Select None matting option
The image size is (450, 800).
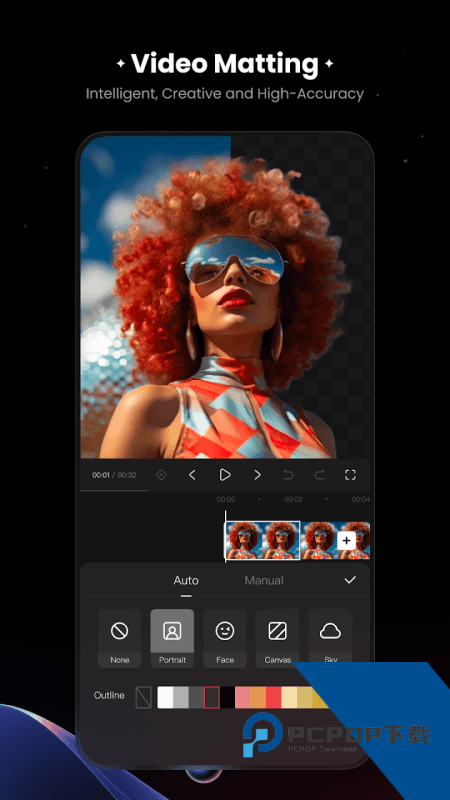pos(119,638)
